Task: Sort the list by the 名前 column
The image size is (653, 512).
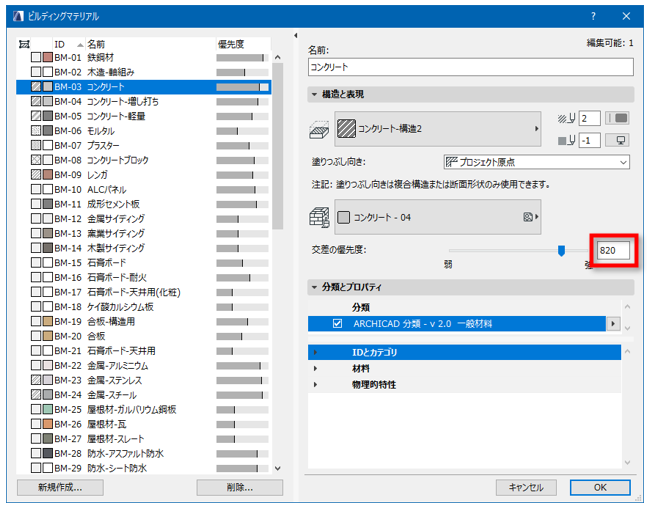Action: click(150, 44)
